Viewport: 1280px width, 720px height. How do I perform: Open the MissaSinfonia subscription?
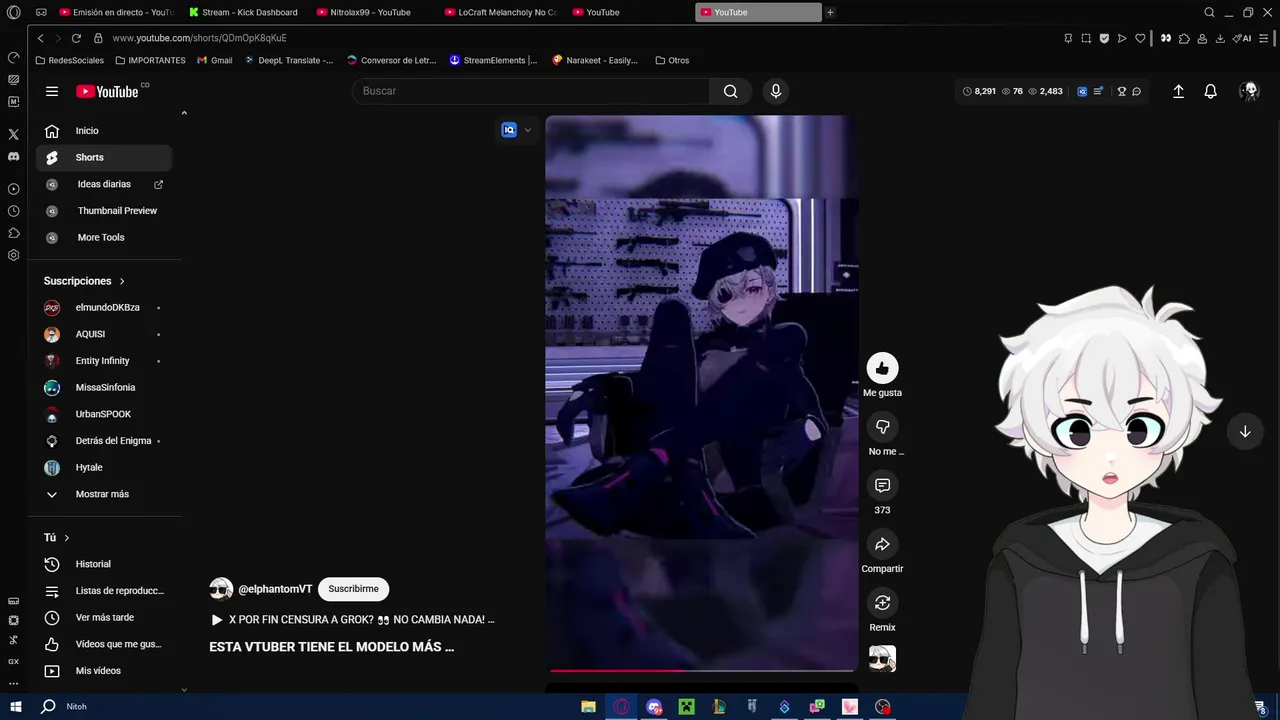(x=104, y=388)
